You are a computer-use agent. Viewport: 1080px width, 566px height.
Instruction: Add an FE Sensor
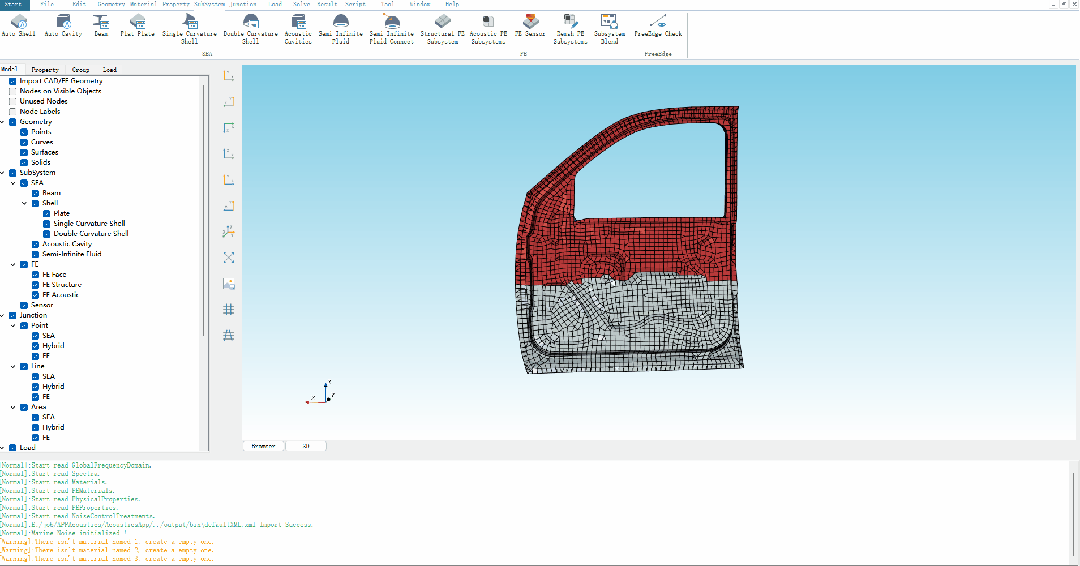[530, 26]
